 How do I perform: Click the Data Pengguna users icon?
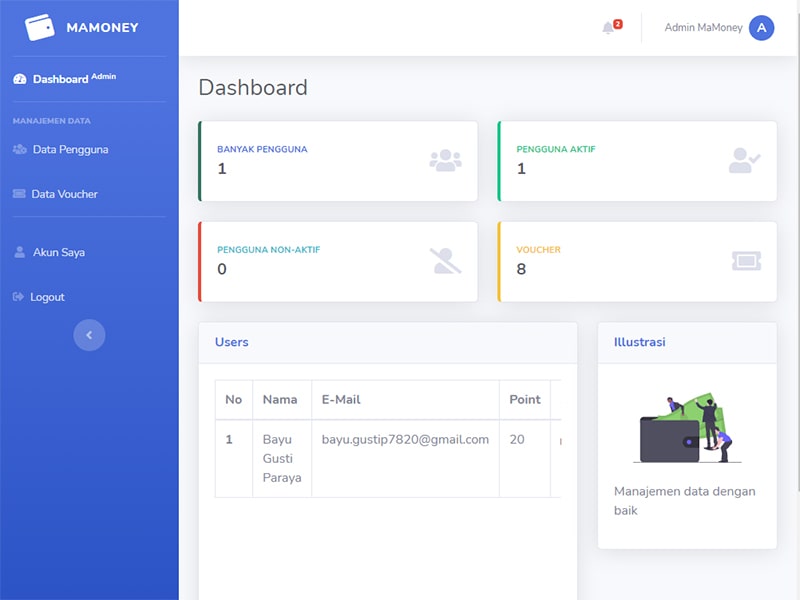click(19, 149)
